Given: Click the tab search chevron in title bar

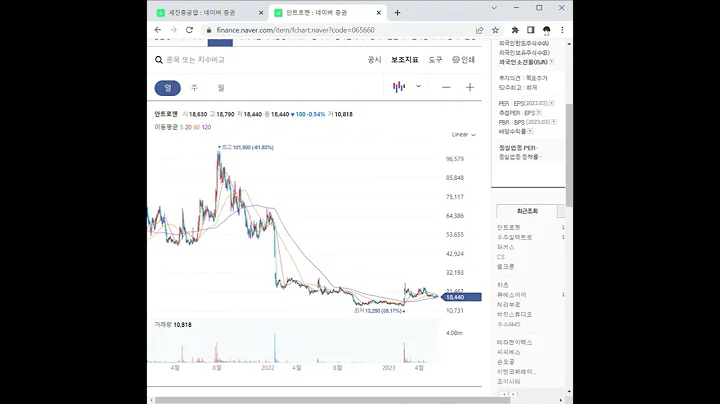Looking at the screenshot, I should [x=494, y=8].
